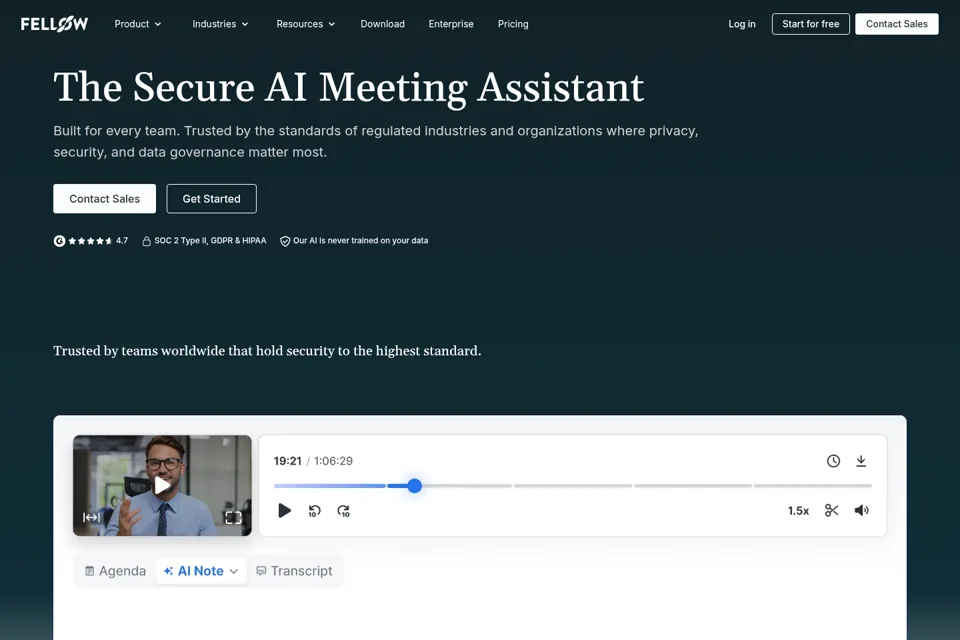Select the AI Note tab
The image size is (960, 640).
pyautogui.click(x=201, y=571)
